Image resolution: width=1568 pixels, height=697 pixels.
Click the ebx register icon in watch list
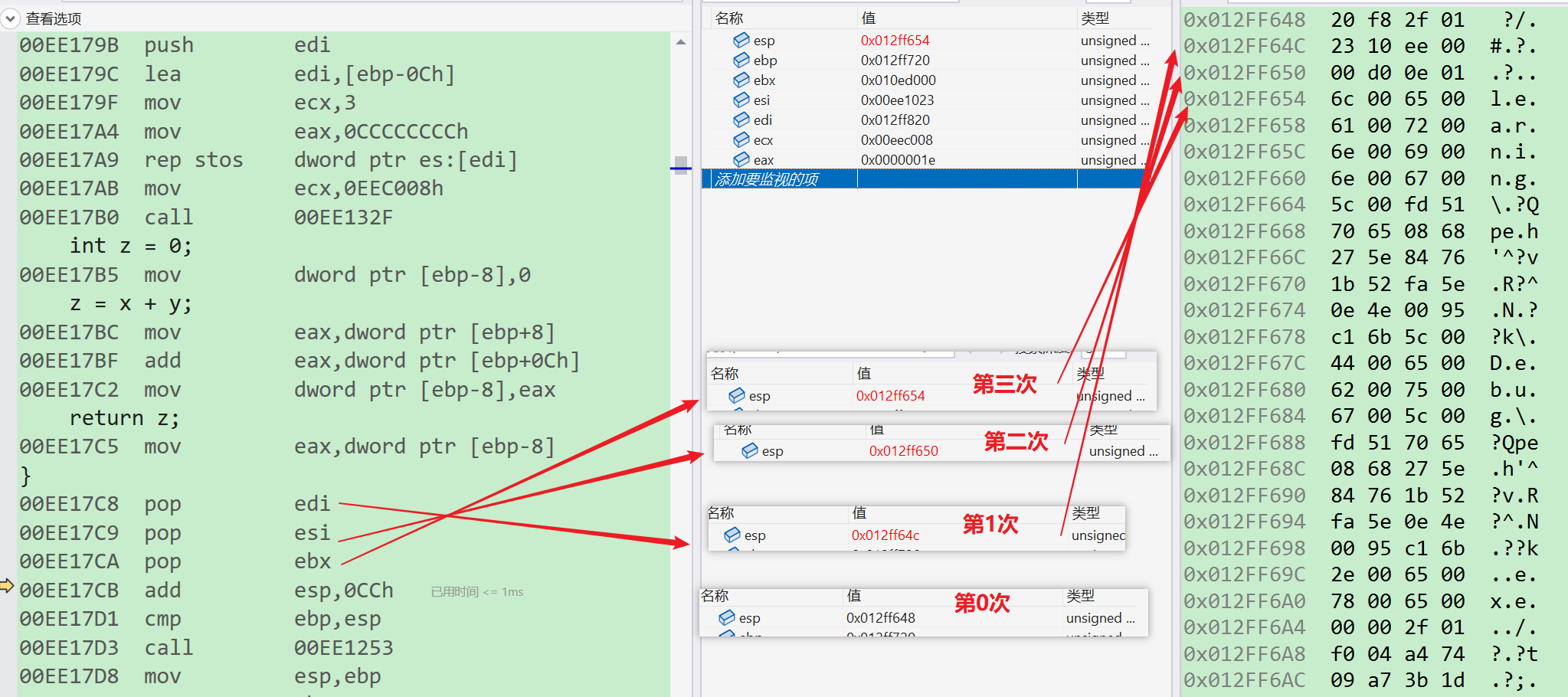[x=741, y=80]
